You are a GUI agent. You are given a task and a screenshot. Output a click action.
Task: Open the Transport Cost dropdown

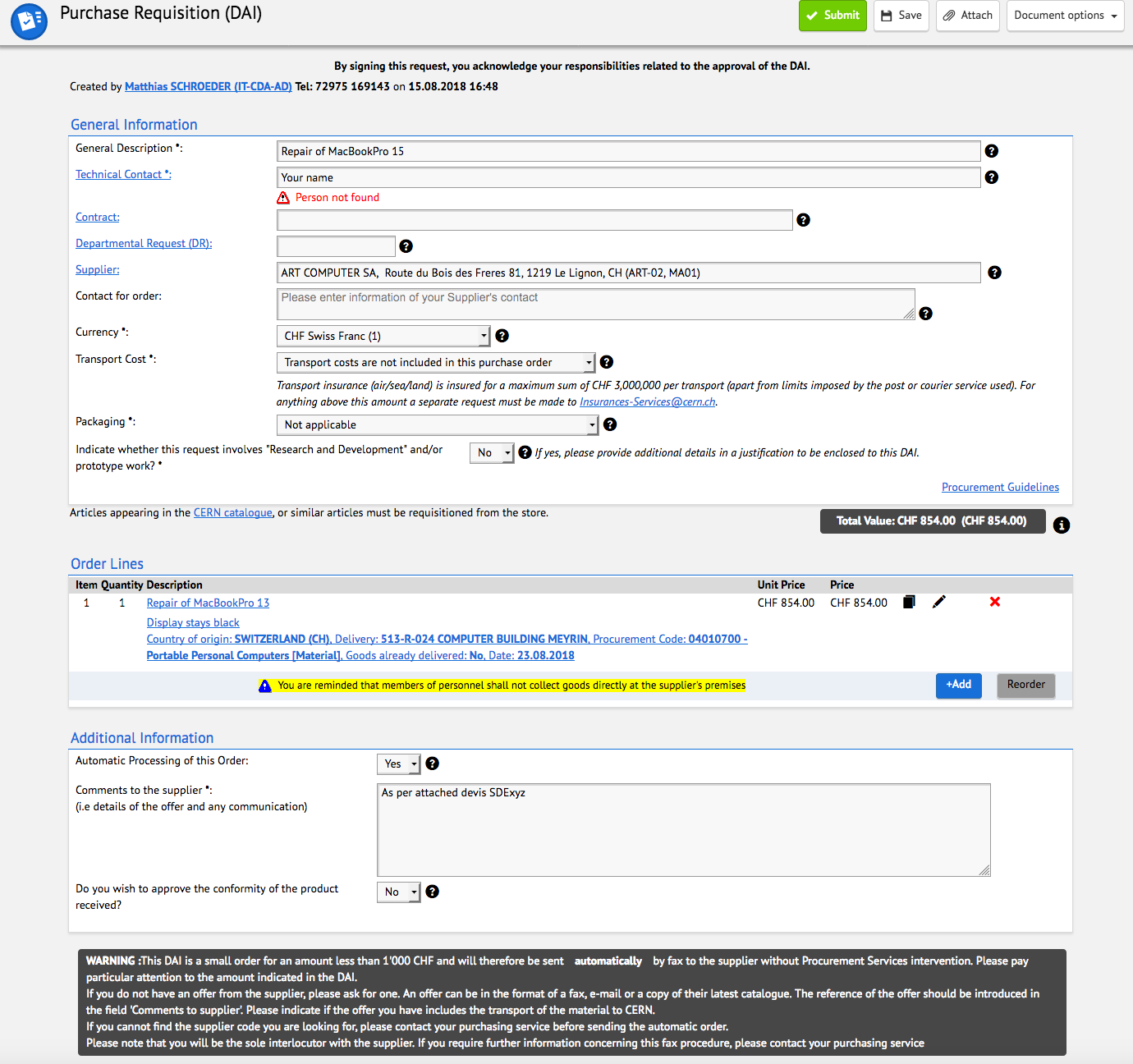click(x=436, y=362)
